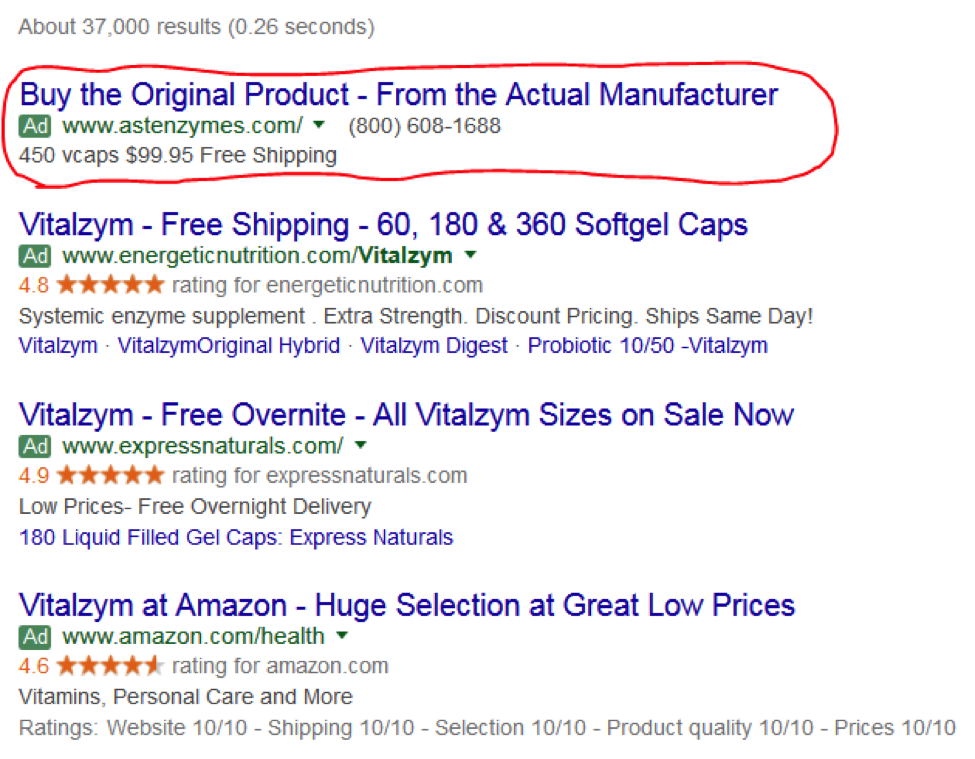The width and height of the screenshot is (975, 759).
Task: Click the Ad badge next to amazon.com/health
Action: point(35,635)
